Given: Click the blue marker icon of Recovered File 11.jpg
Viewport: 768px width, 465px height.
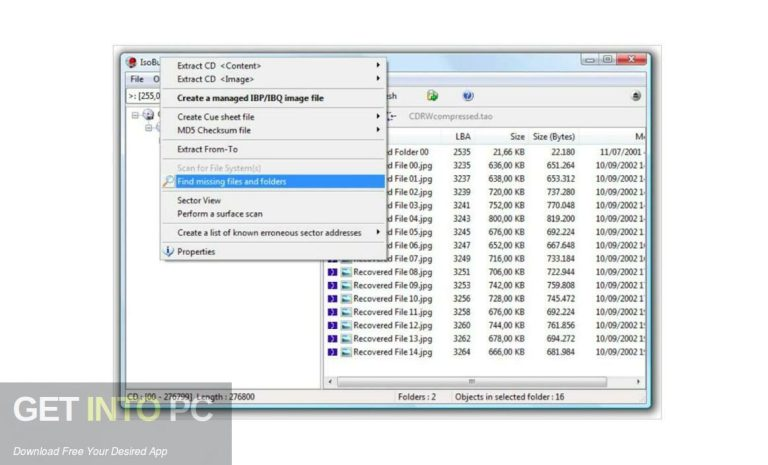Looking at the screenshot, I should coord(333,312).
